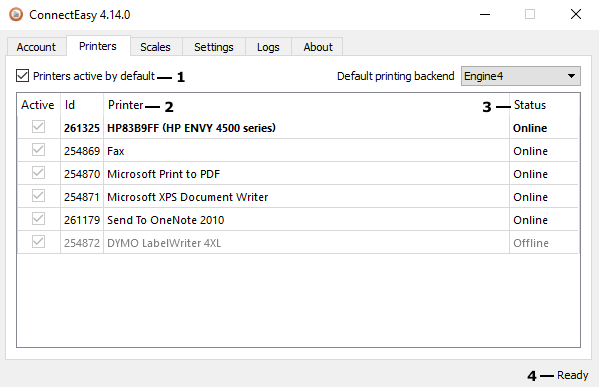599x387 pixels.
Task: Click the Offline status of DYMO LabelWriter
Action: point(531,243)
